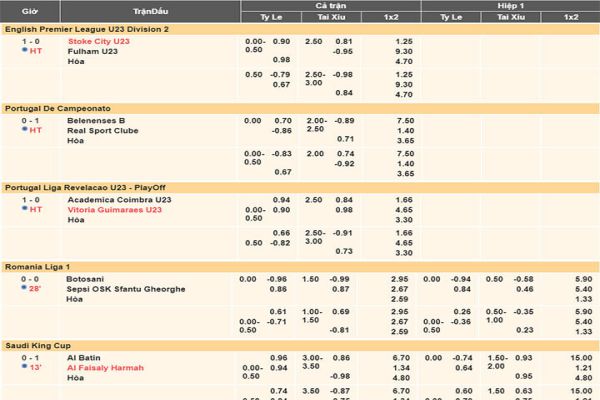Image resolution: width=600 pixels, height=400 pixels.
Task: Click the live icon beside Stoke City HT status
Action: point(22,51)
